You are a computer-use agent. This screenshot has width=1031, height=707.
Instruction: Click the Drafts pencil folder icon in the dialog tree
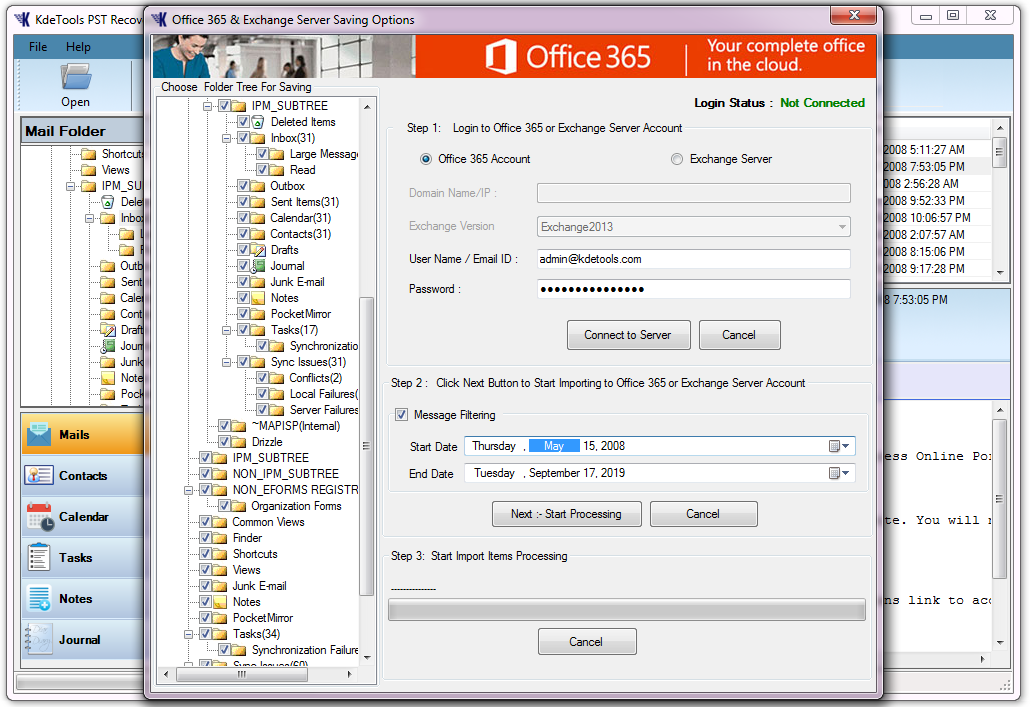[x=258, y=250]
